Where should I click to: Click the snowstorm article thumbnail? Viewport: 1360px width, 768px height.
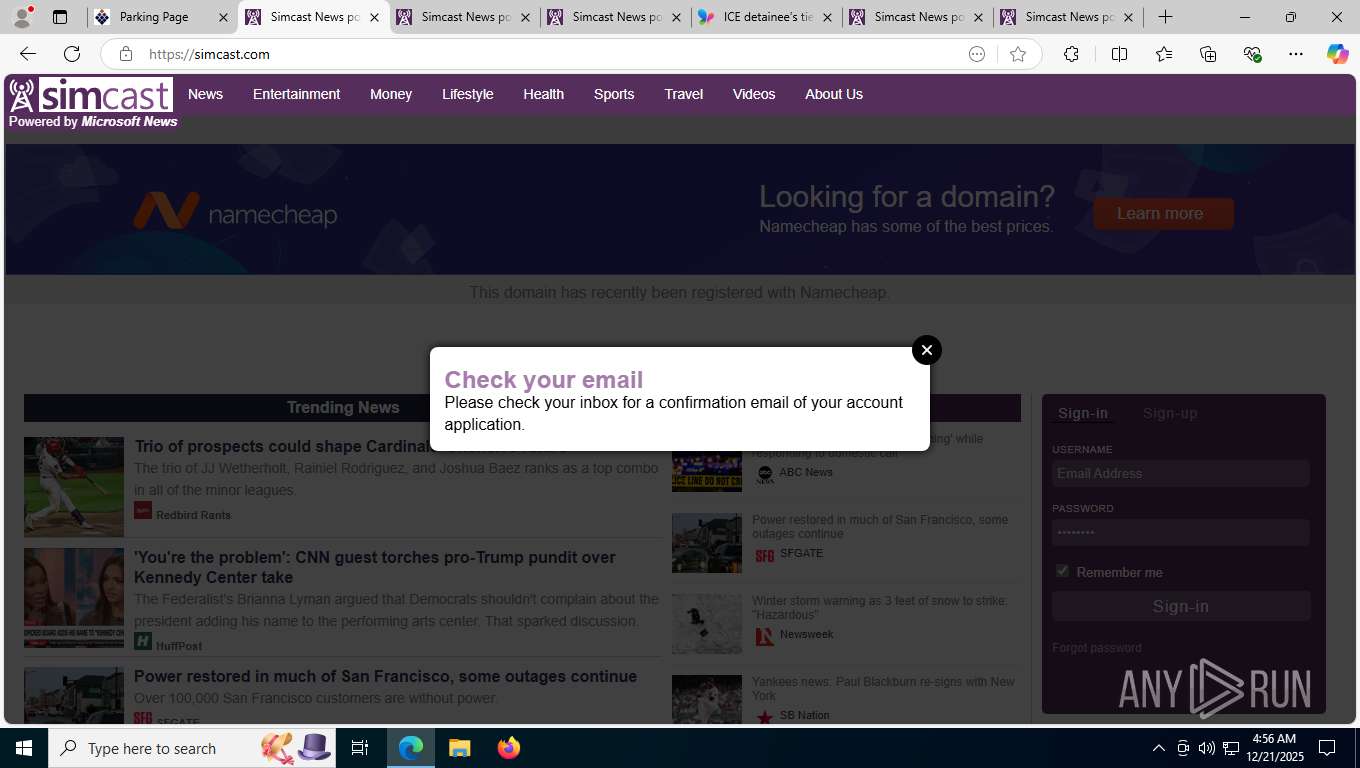707,624
